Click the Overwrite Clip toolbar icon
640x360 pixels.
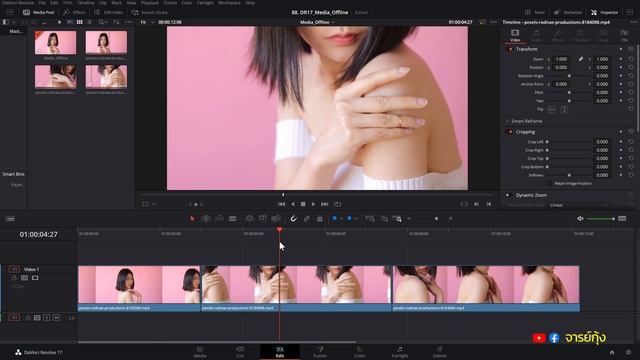coord(262,219)
